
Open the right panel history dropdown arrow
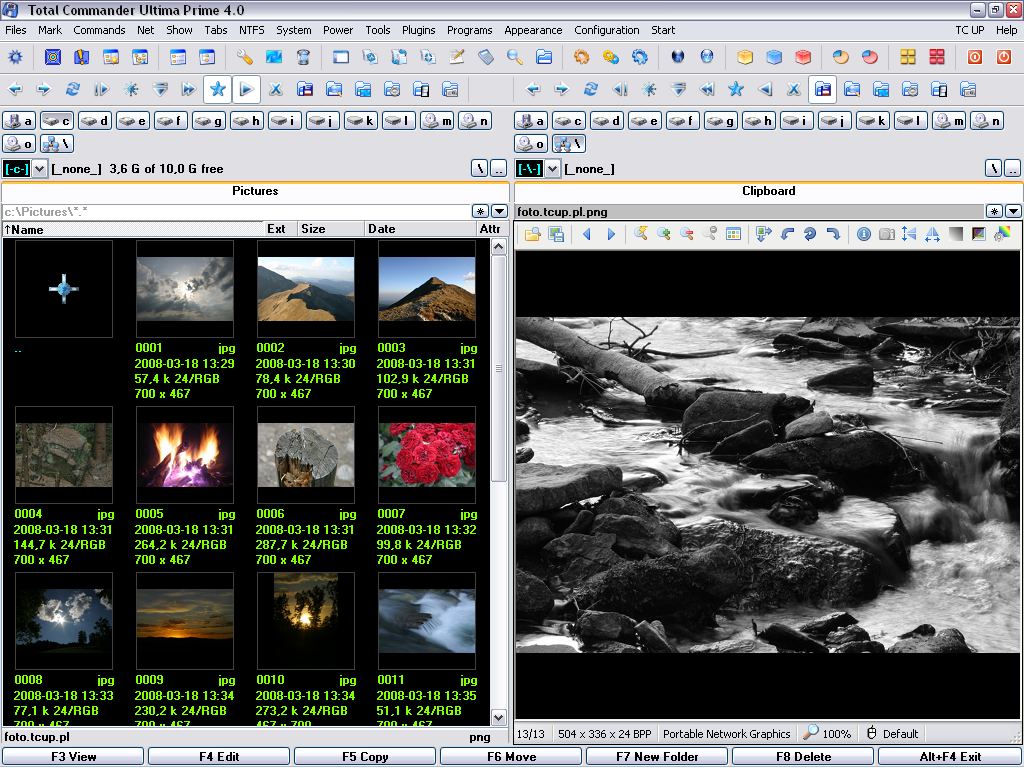(1013, 211)
